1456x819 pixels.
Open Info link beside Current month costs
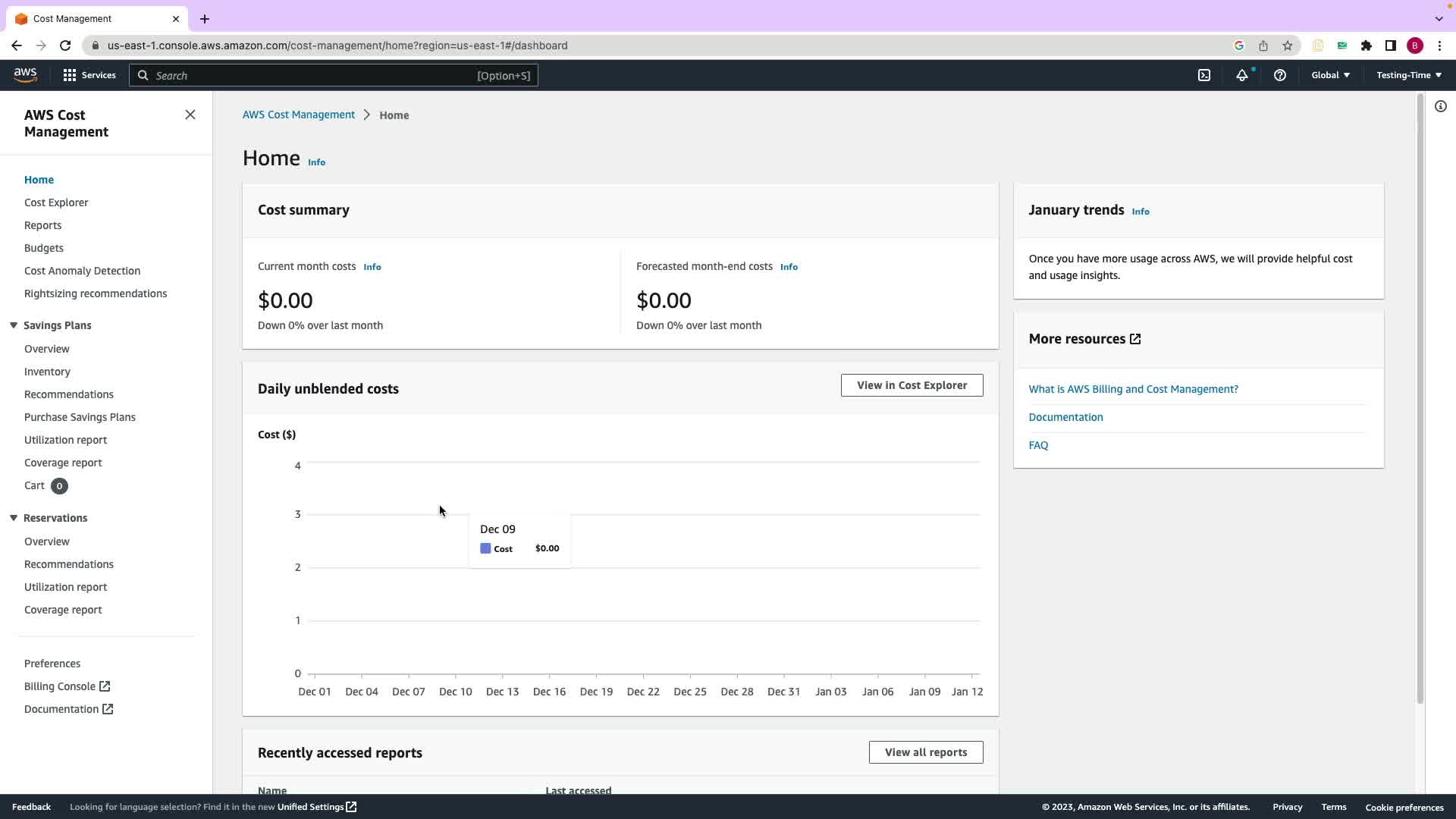(372, 267)
